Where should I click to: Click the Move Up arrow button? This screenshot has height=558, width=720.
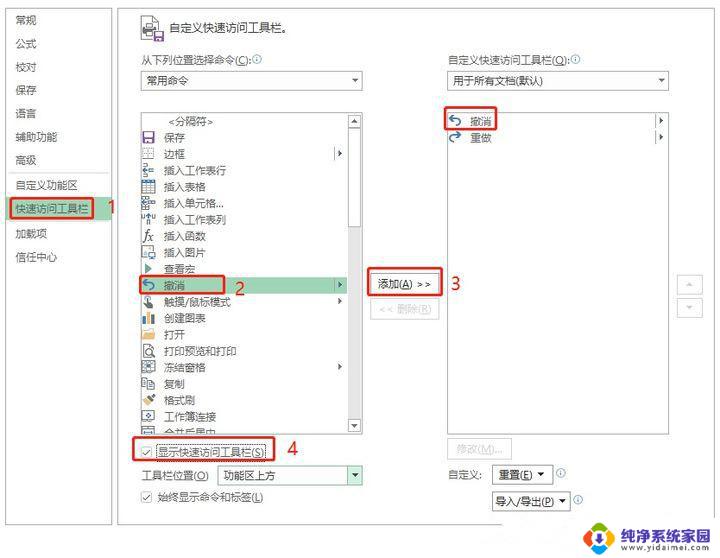(x=689, y=284)
